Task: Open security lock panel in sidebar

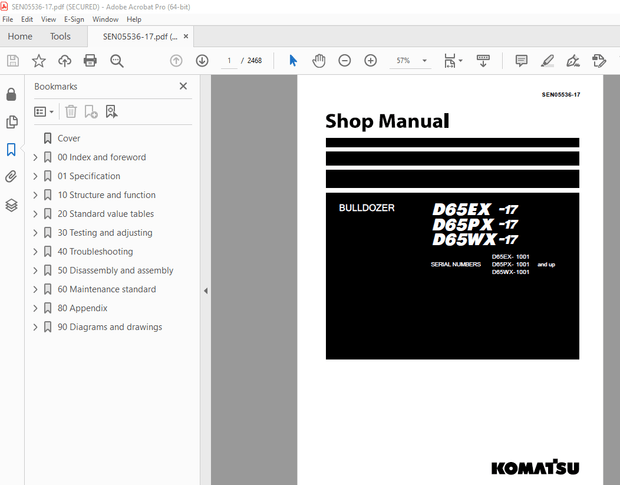Action: click(11, 94)
